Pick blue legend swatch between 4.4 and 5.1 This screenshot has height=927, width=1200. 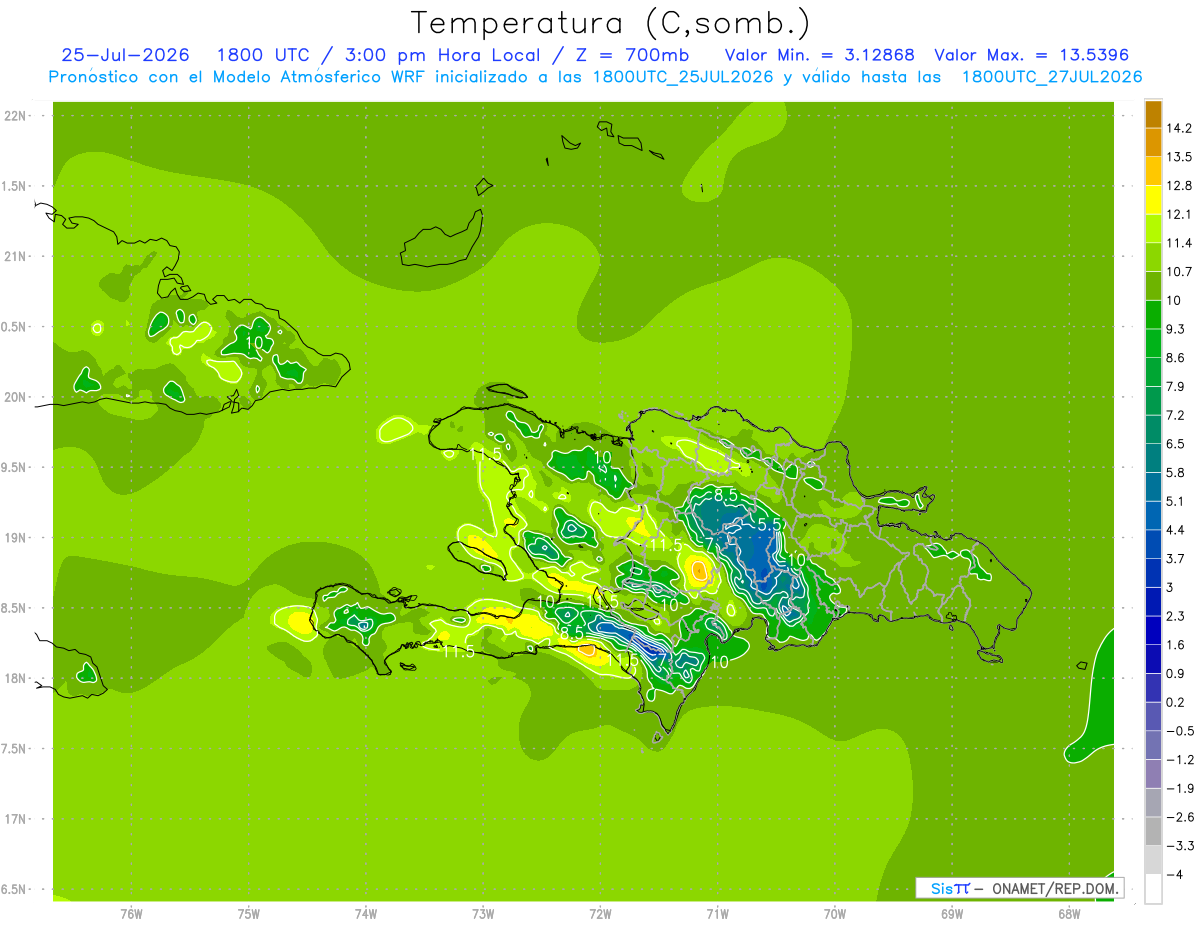(x=1153, y=515)
